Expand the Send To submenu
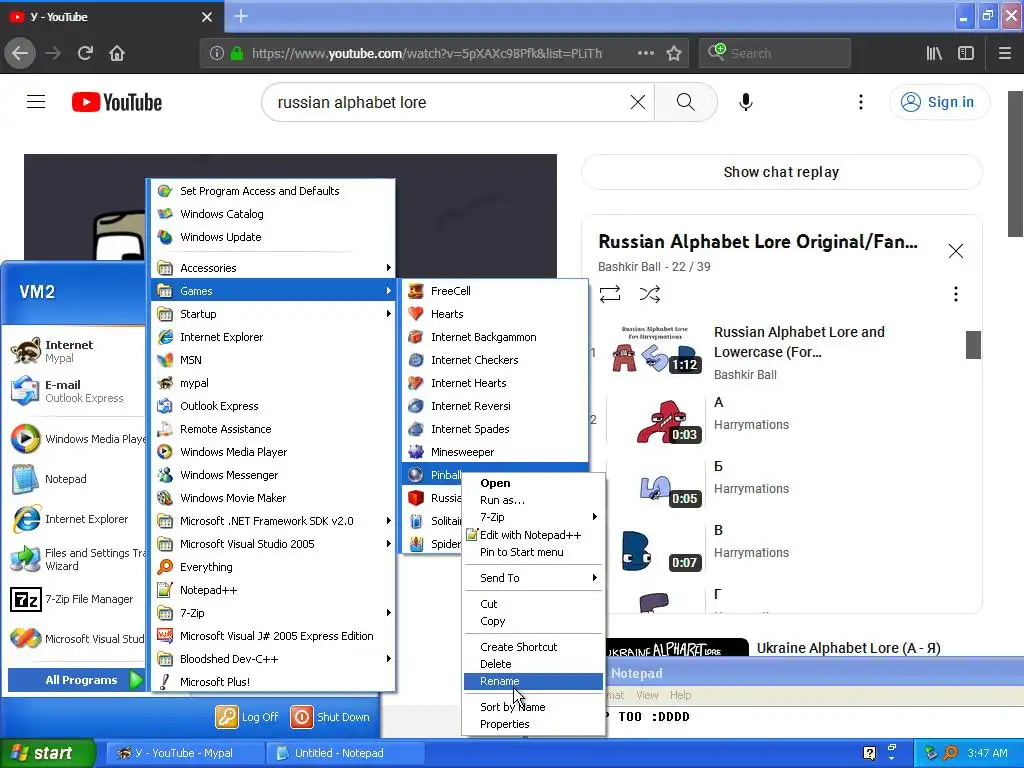This screenshot has width=1024, height=768. pos(534,578)
